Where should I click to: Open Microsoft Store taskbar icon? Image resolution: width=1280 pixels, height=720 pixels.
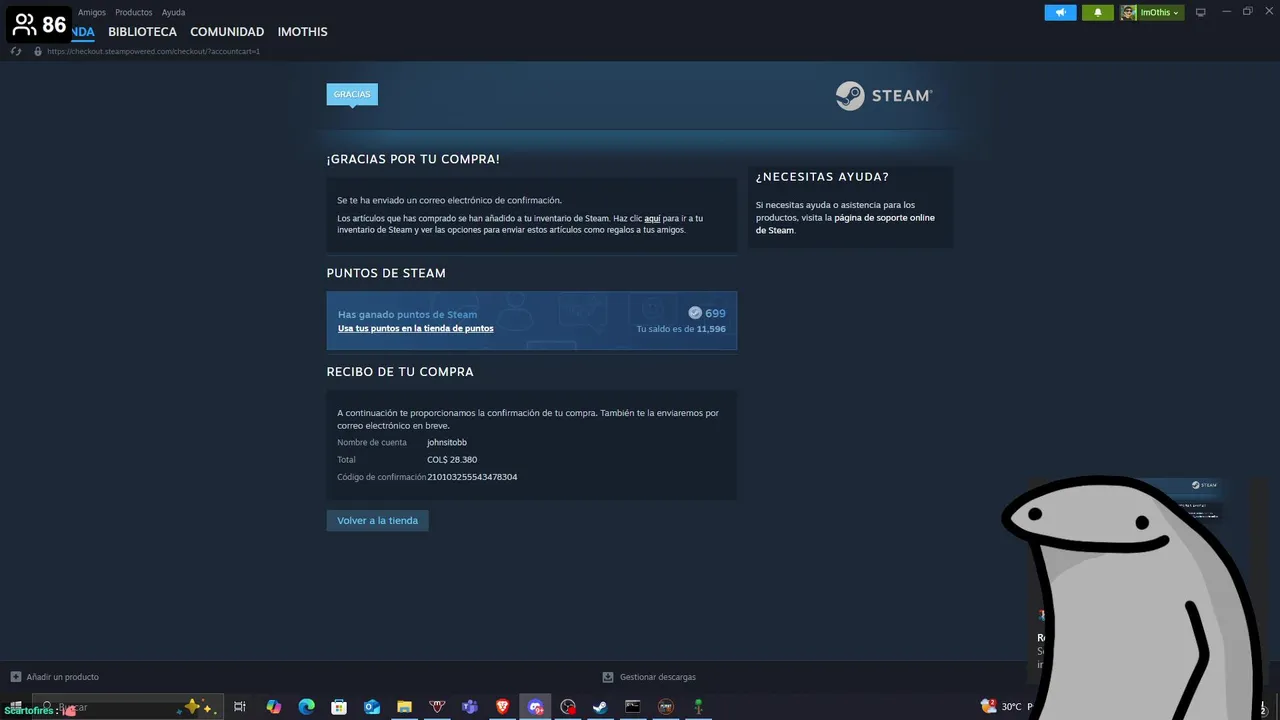[339, 707]
